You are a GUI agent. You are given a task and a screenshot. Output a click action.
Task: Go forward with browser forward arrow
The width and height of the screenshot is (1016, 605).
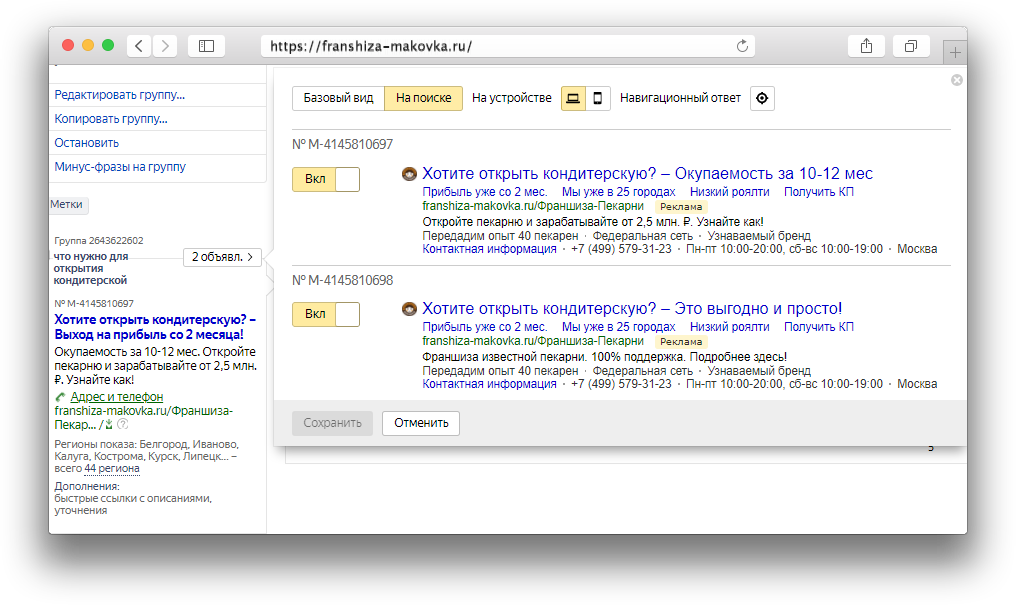coord(165,46)
